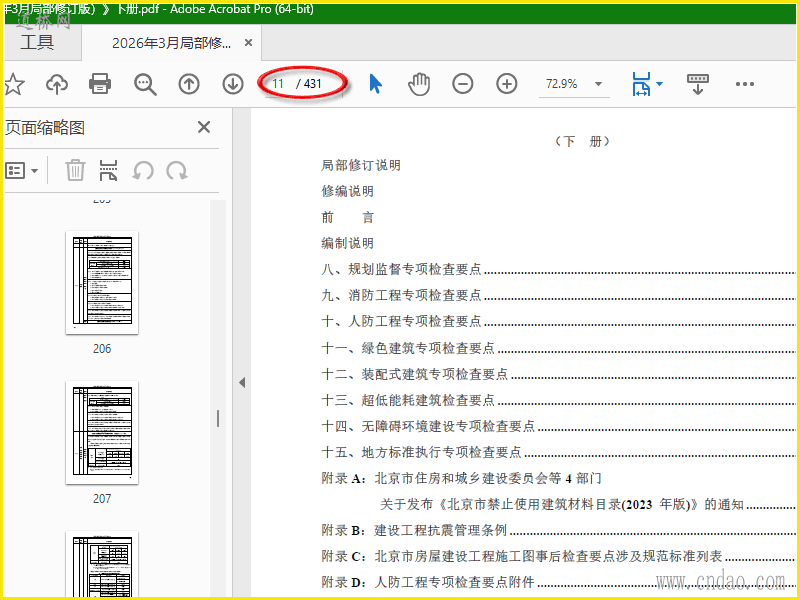Collapse the navigation pane arrow
Screen dimensions: 800x600
242,382
